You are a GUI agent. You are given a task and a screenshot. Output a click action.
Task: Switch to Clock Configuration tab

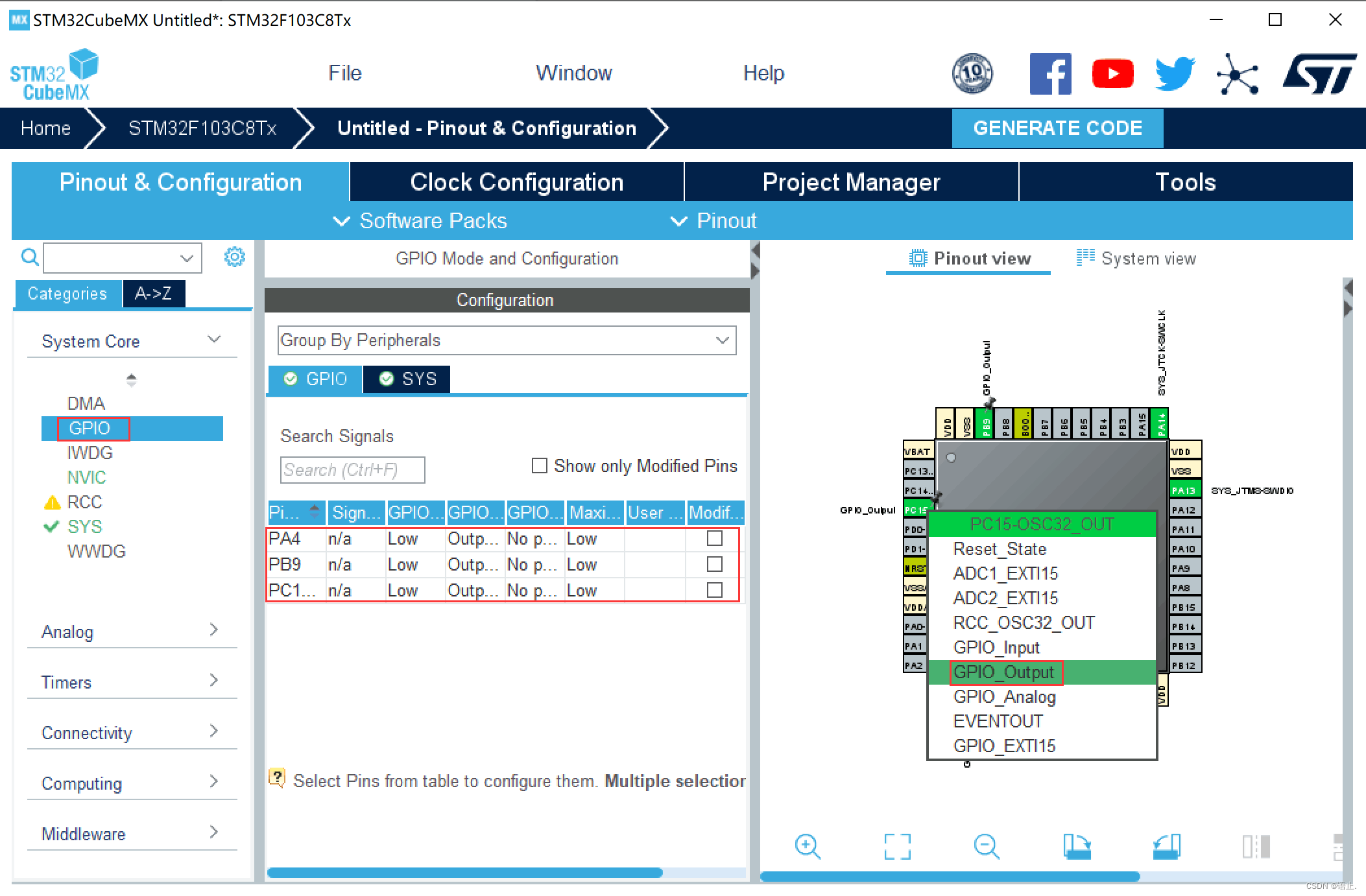click(x=517, y=182)
